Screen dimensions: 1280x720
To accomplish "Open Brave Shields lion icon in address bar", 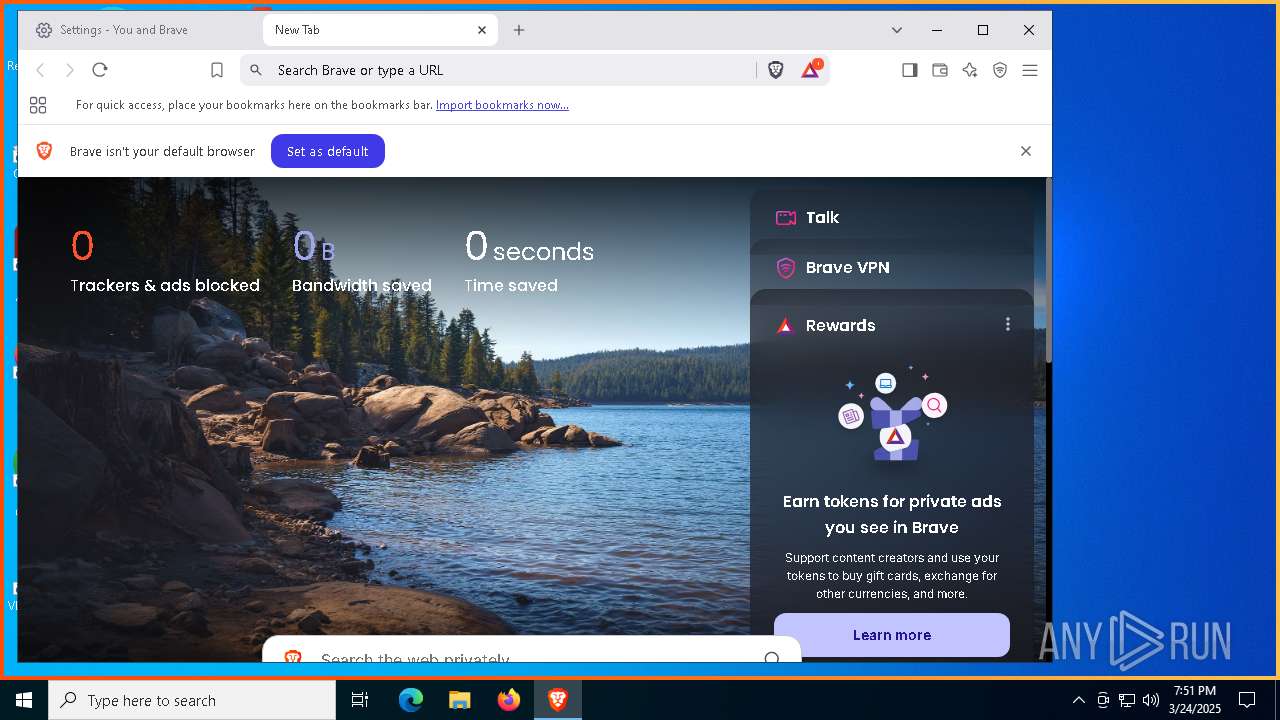I will pyautogui.click(x=776, y=70).
